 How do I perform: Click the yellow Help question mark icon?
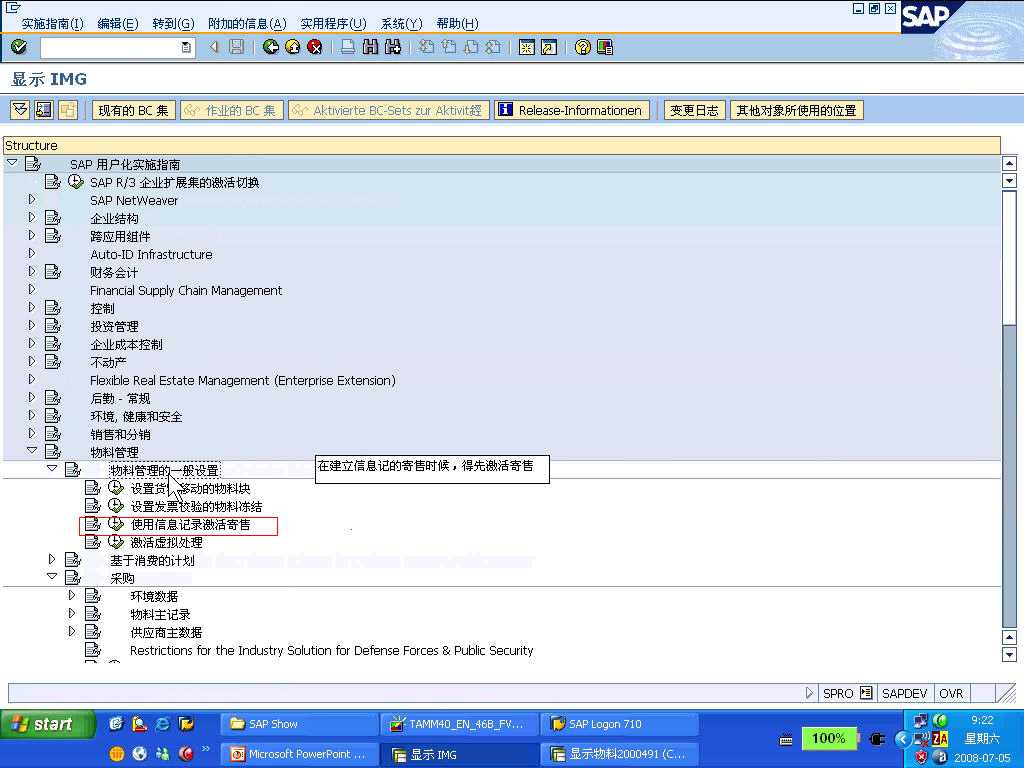pyautogui.click(x=583, y=47)
